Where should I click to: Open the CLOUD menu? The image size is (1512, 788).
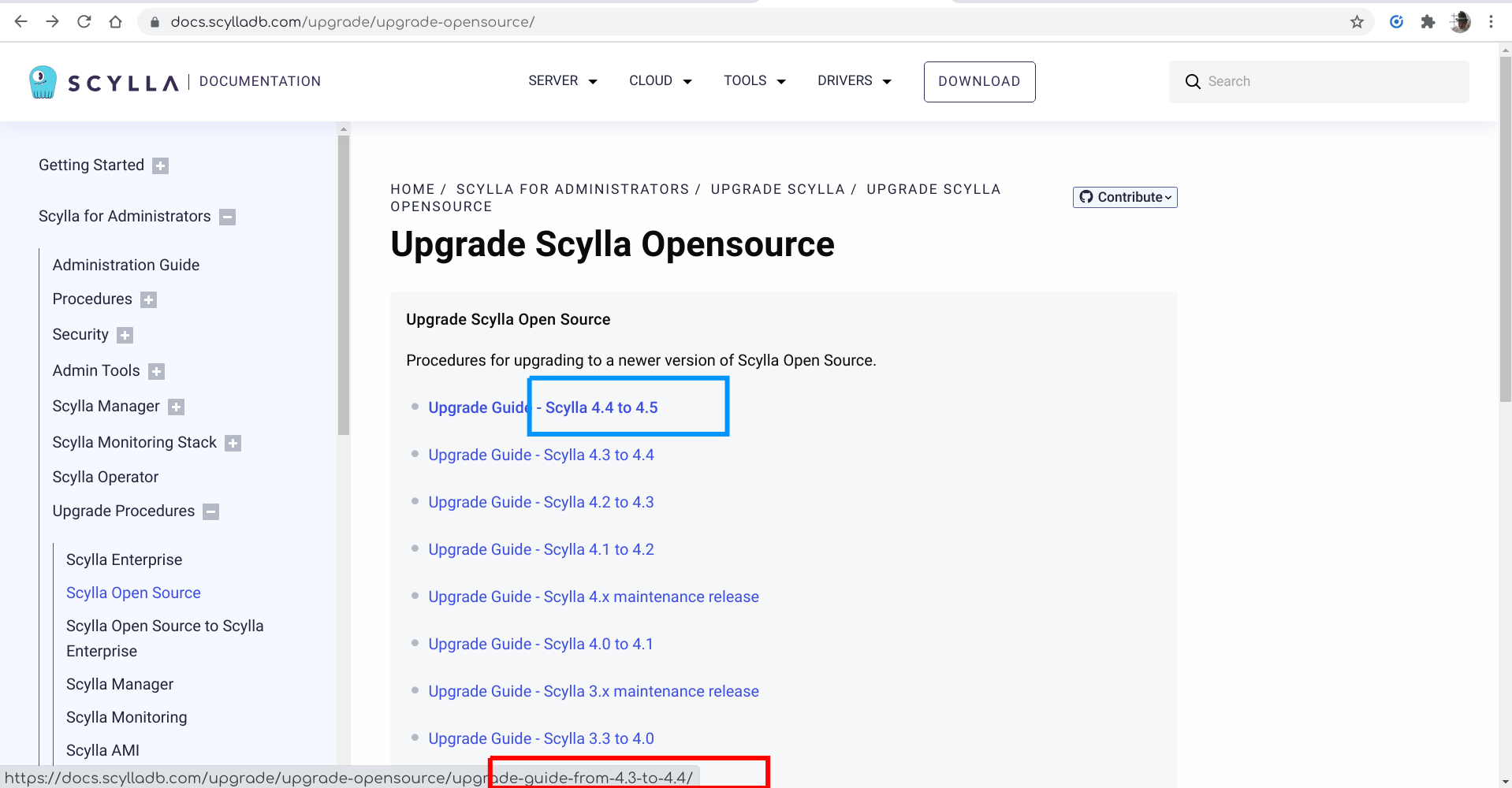[x=660, y=80]
